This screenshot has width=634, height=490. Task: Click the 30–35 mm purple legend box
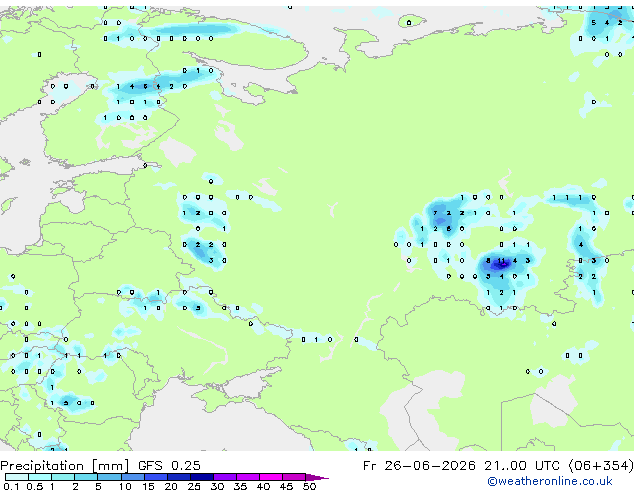tap(225, 477)
